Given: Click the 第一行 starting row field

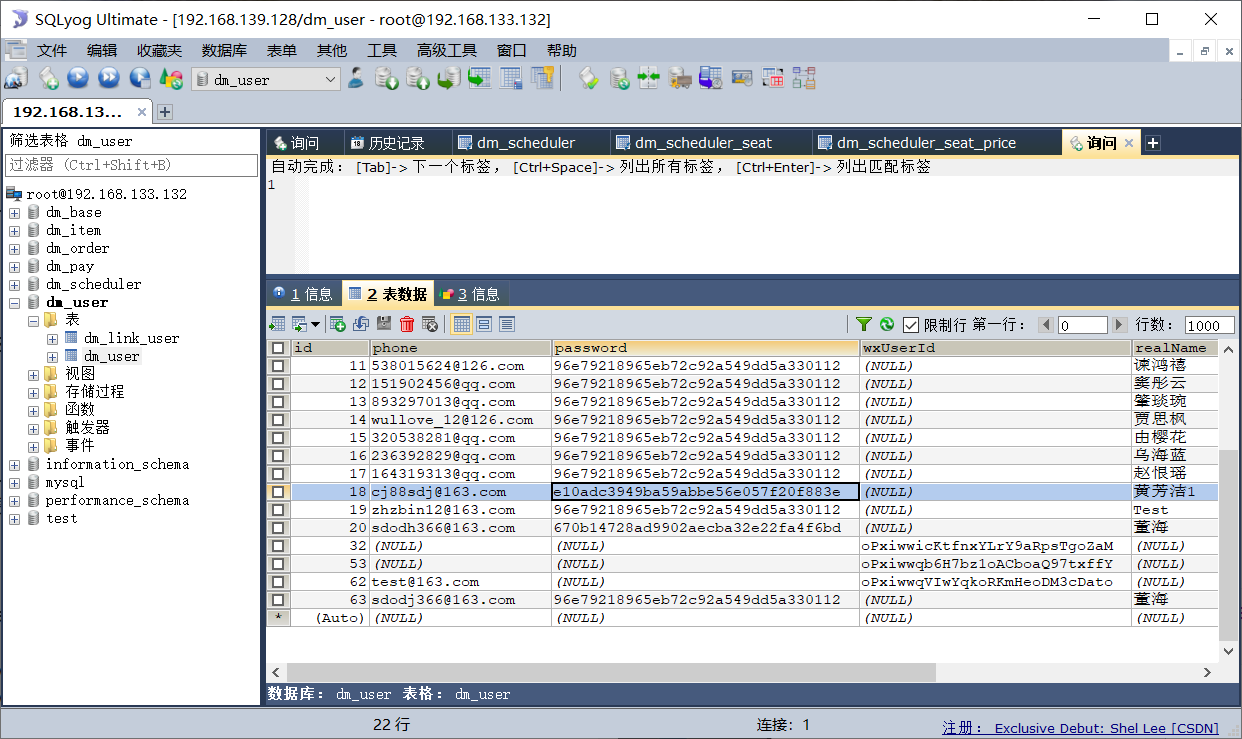Looking at the screenshot, I should coord(1083,325).
